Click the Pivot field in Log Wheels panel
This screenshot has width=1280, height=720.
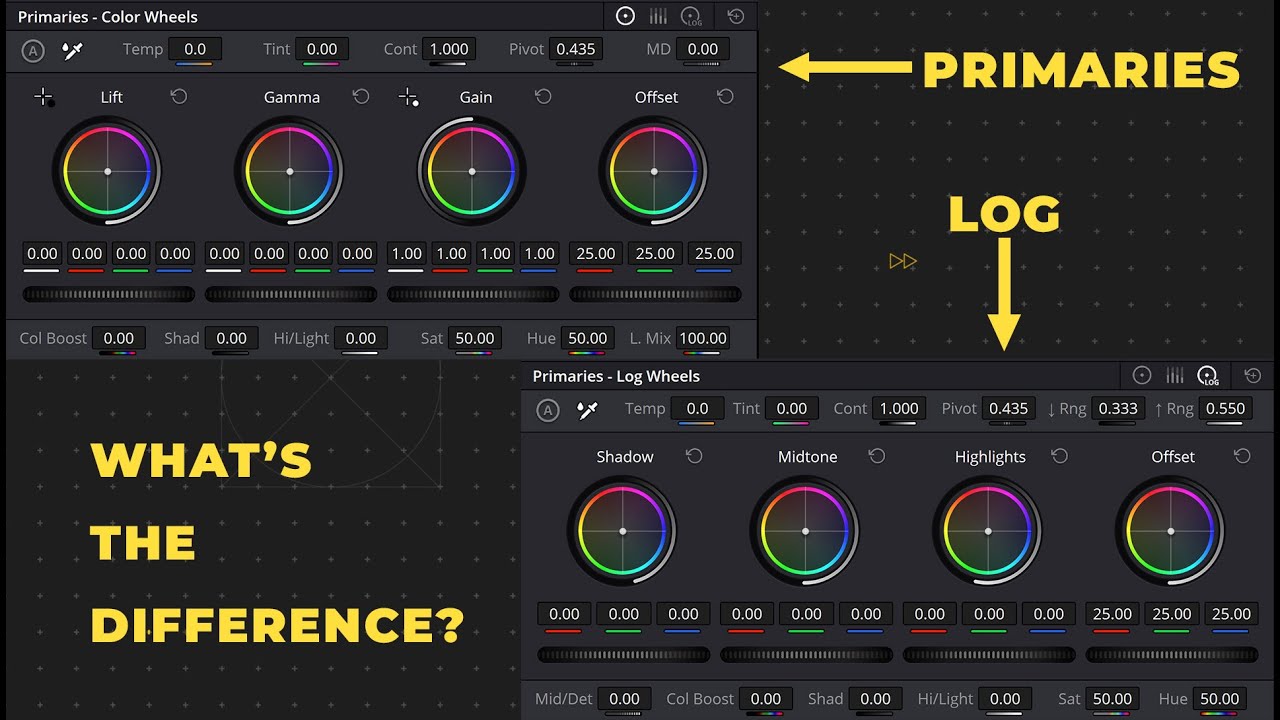click(1008, 409)
